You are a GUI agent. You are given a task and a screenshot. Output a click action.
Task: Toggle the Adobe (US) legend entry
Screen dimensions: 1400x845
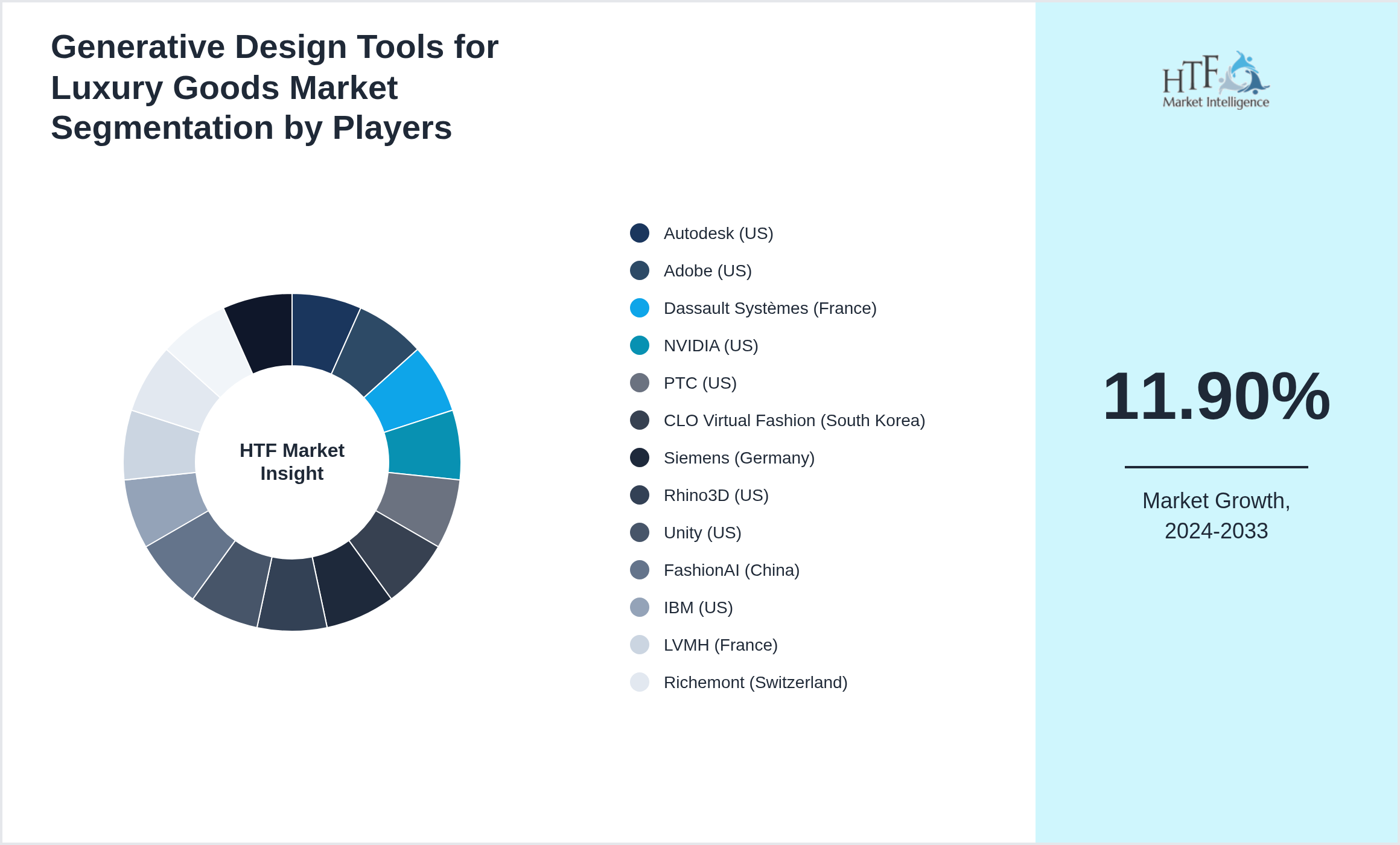pos(706,270)
